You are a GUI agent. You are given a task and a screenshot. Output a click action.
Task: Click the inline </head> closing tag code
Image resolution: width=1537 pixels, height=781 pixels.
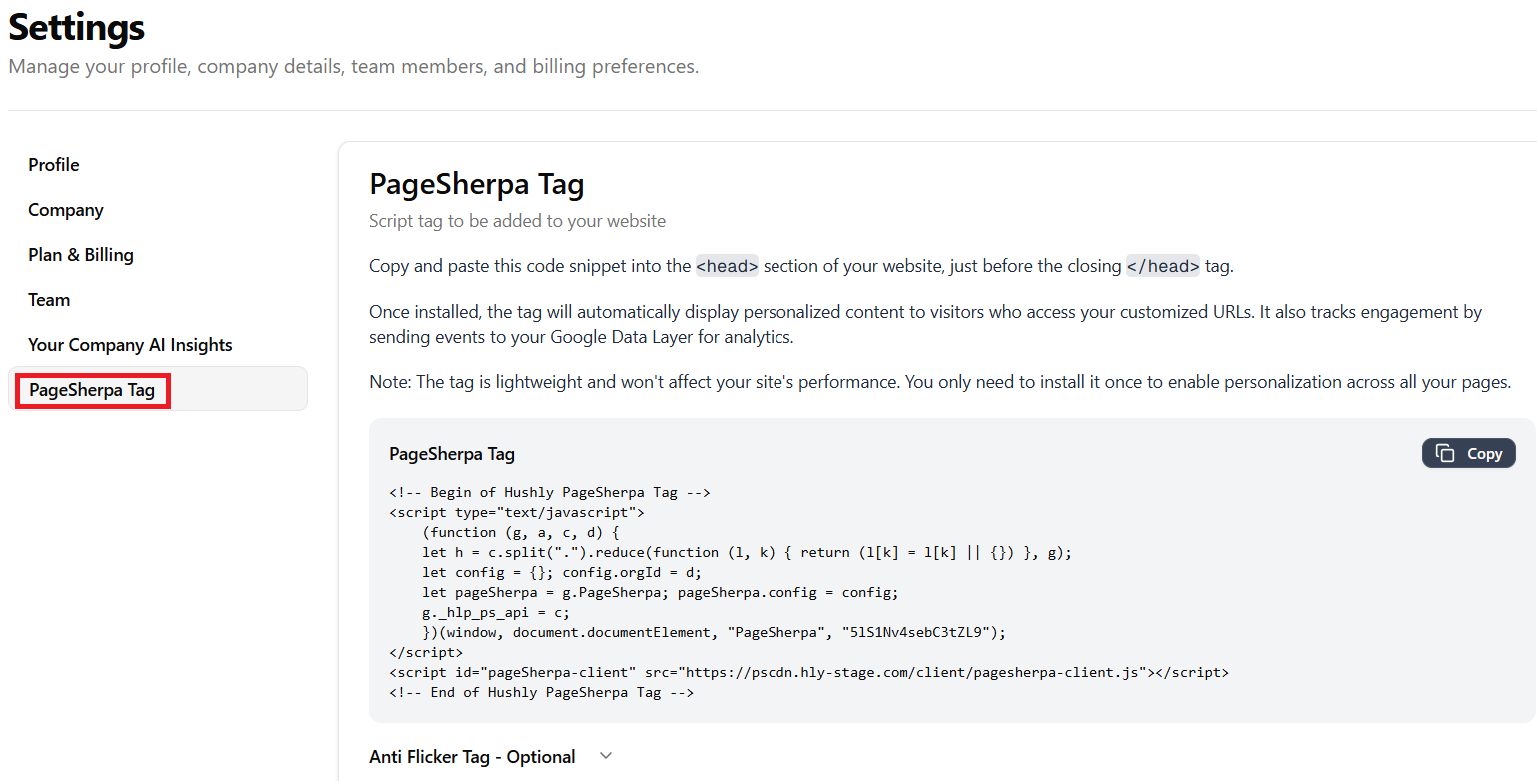[x=1163, y=266]
